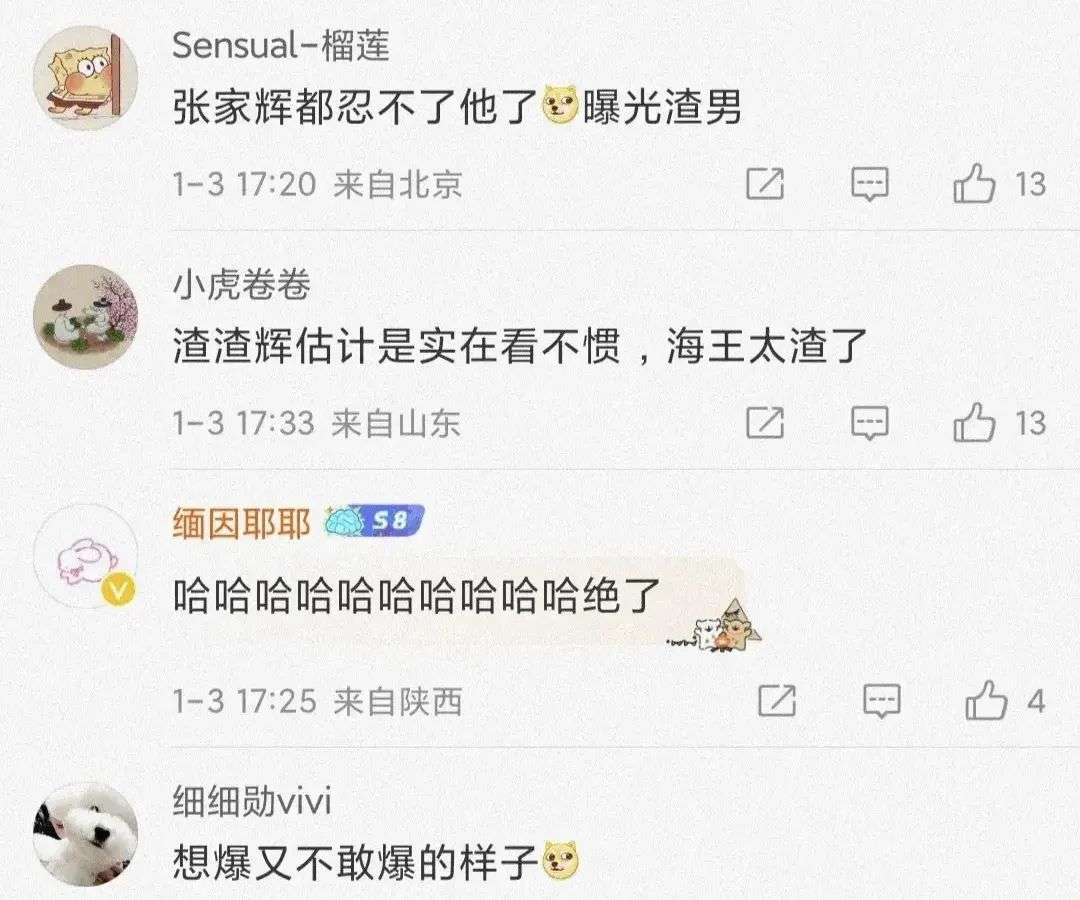Repost the Sensual-榴莲 comment via share icon
Image resolution: width=1080 pixels, height=900 pixels.
coord(765,184)
